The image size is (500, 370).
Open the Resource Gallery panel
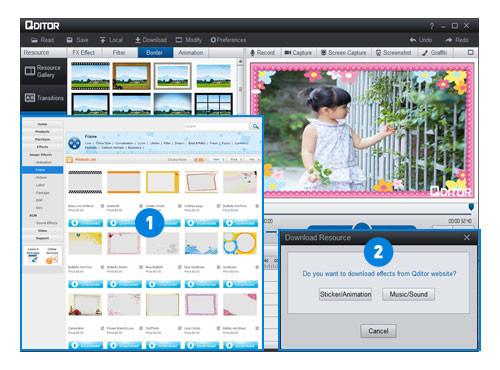click(x=43, y=71)
